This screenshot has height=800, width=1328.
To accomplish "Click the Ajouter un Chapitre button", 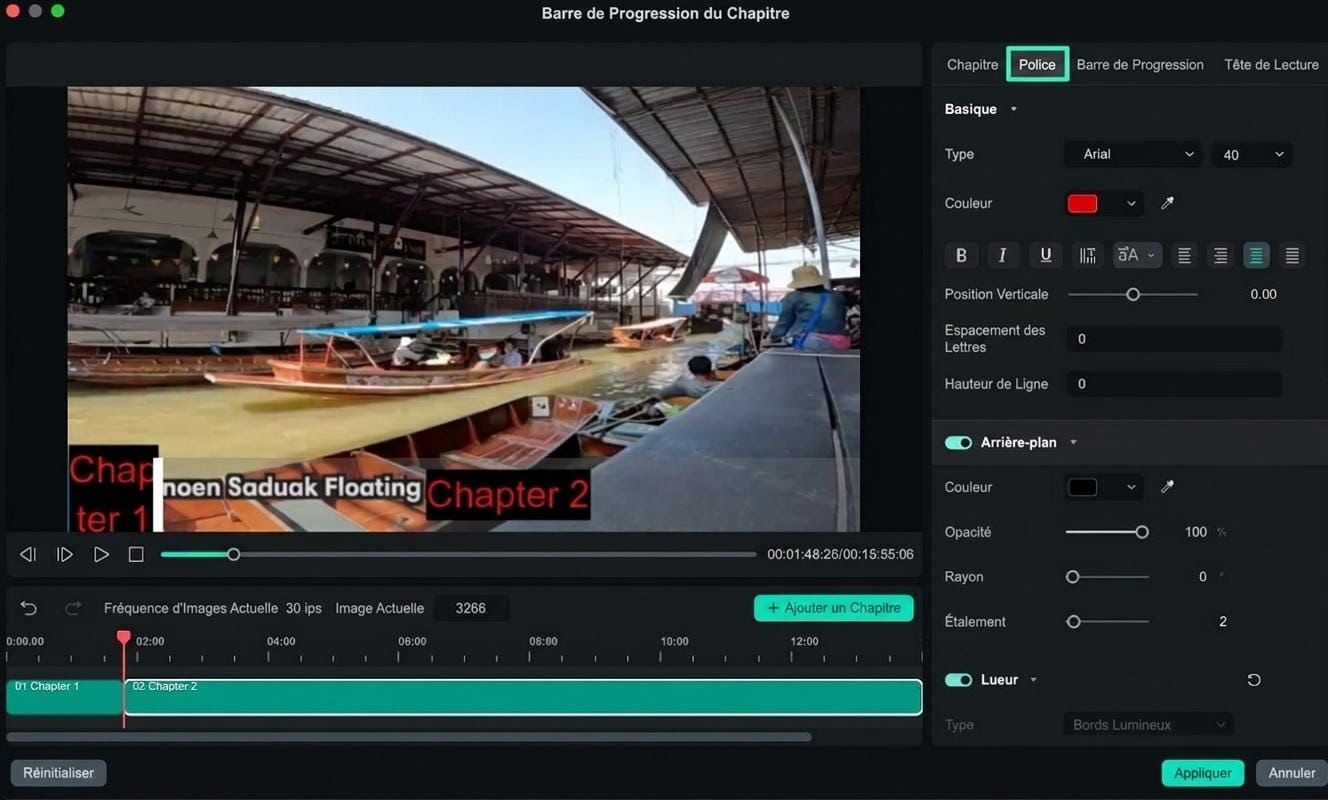I will 834,608.
